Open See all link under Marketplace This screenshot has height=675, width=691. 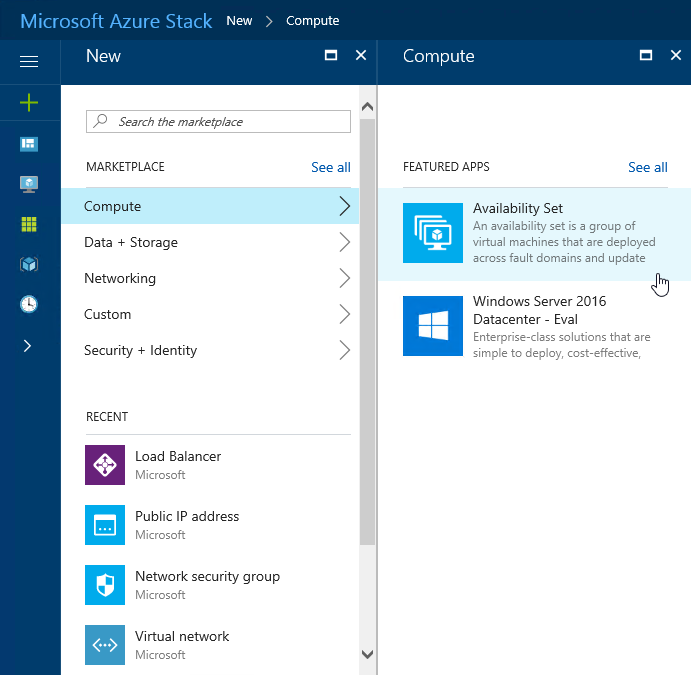point(331,167)
